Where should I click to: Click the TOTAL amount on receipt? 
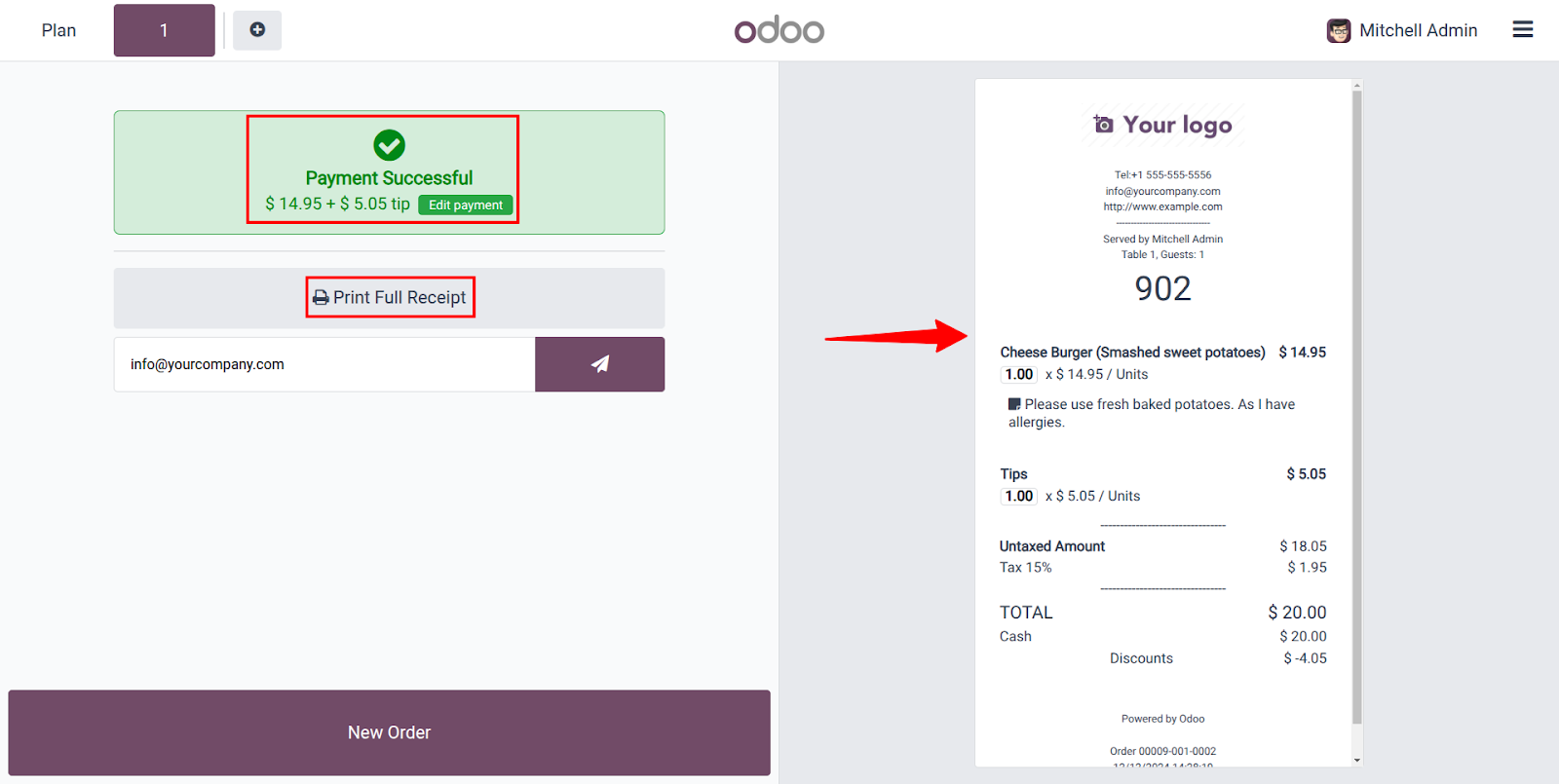point(1297,613)
